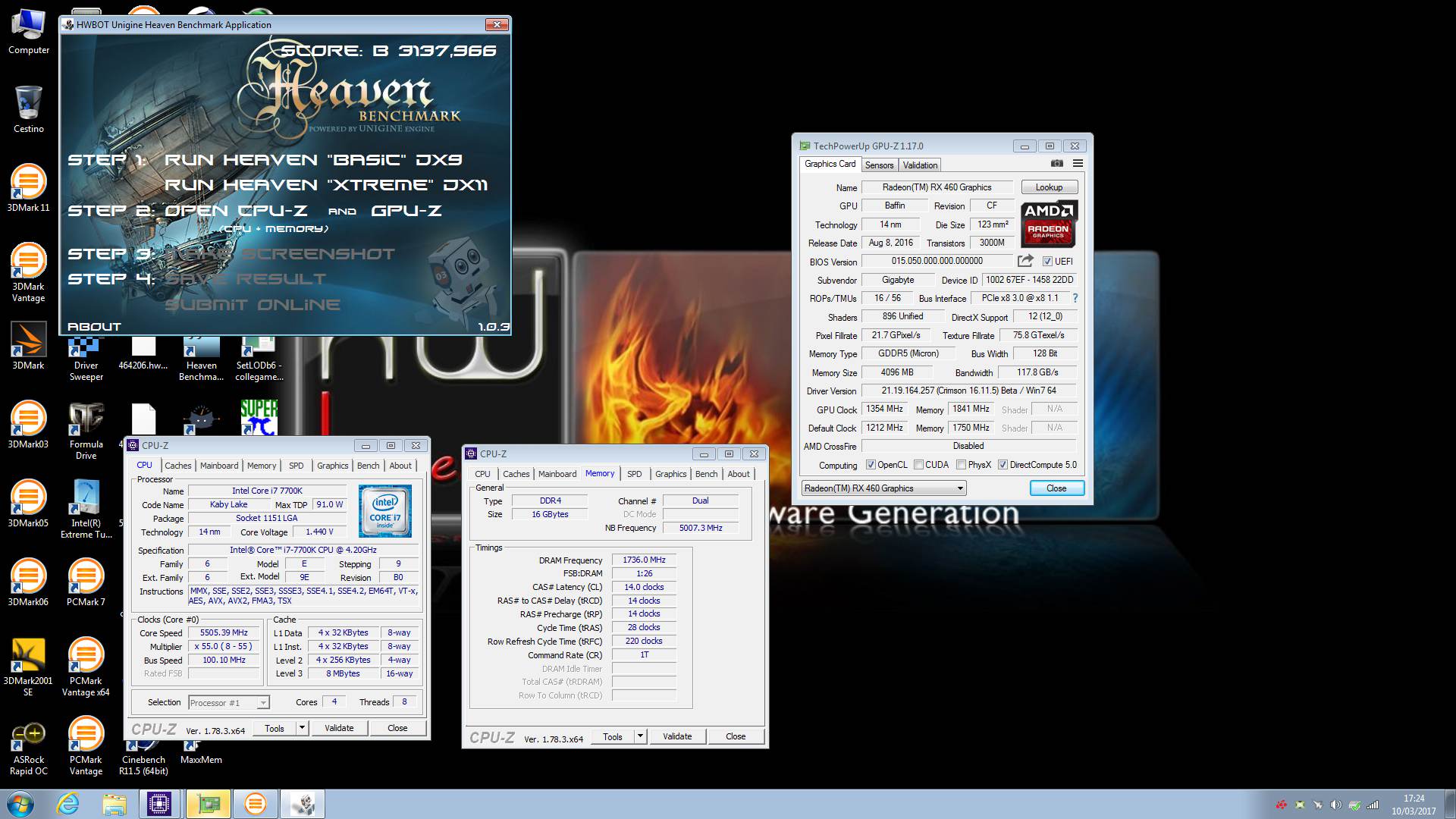Toggle the OpenCL checkbox

pyautogui.click(x=871, y=465)
